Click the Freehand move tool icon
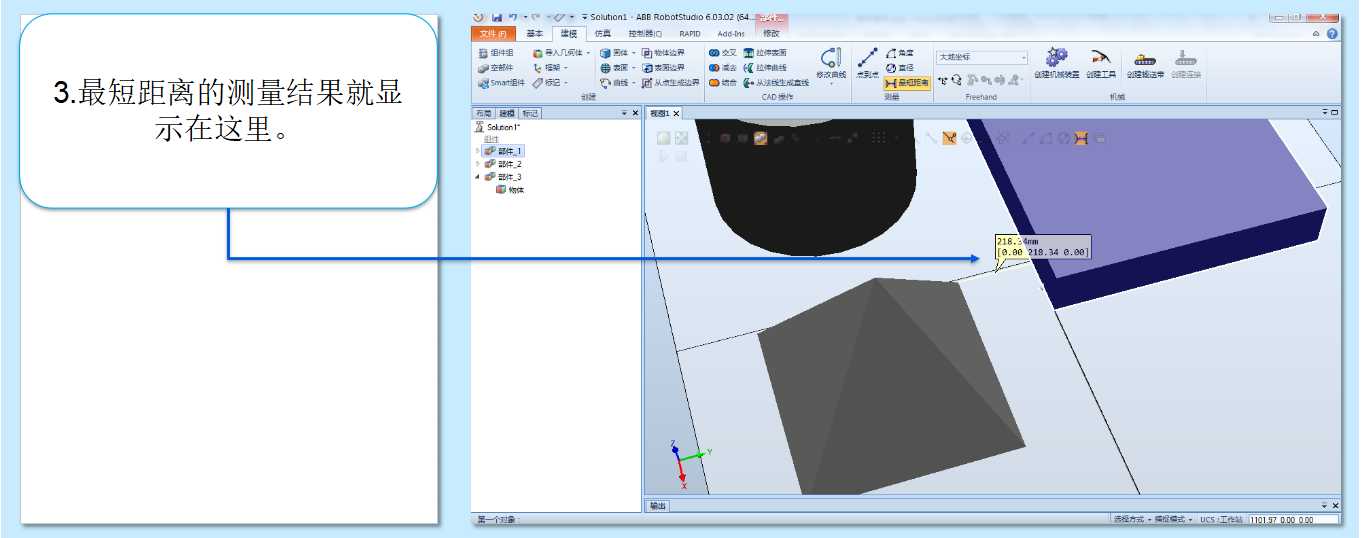Image resolution: width=1361 pixels, height=538 pixels. (943, 79)
